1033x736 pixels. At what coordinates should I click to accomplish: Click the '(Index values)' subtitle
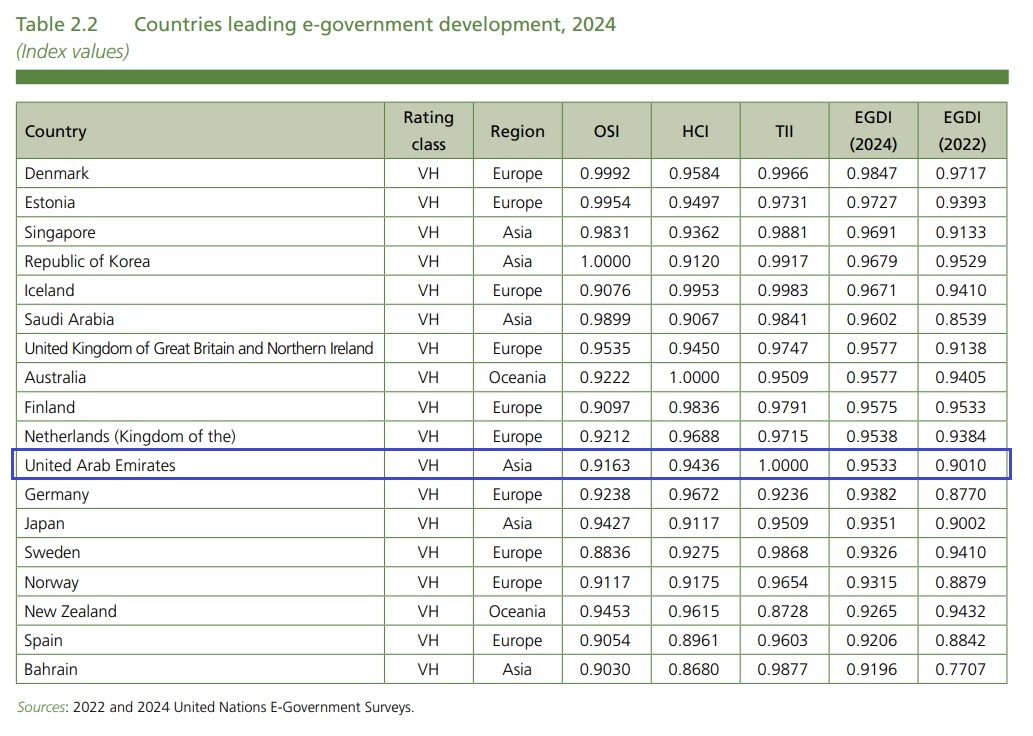pos(73,50)
